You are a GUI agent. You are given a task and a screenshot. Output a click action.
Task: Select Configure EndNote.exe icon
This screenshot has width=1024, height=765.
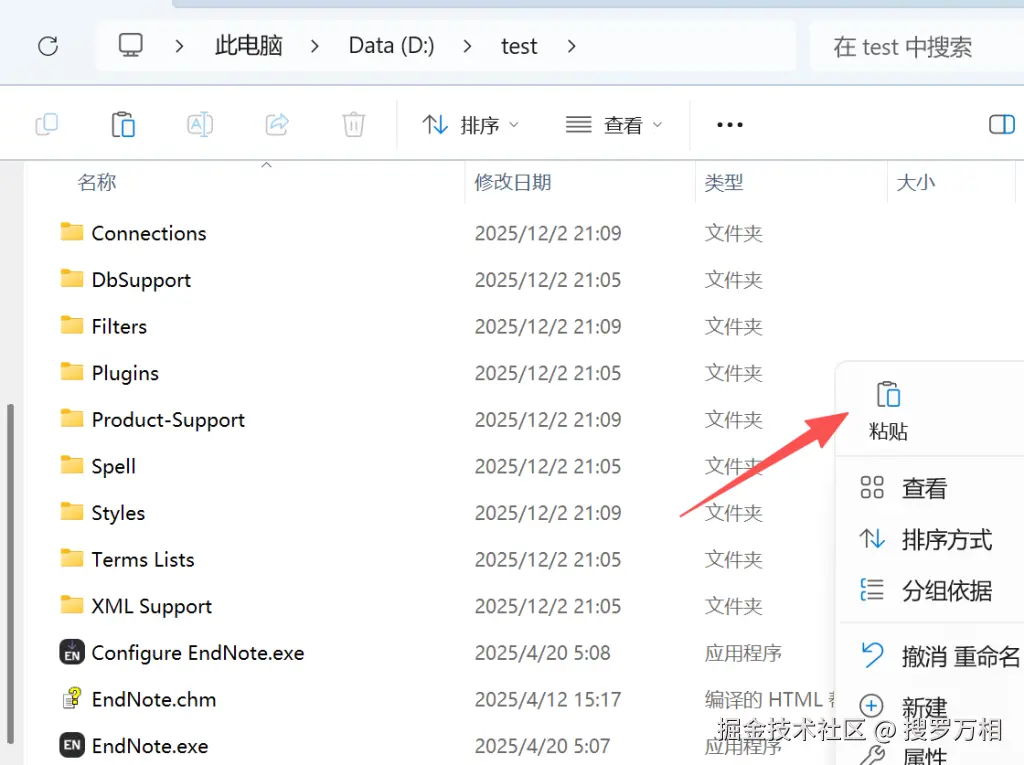pos(72,652)
